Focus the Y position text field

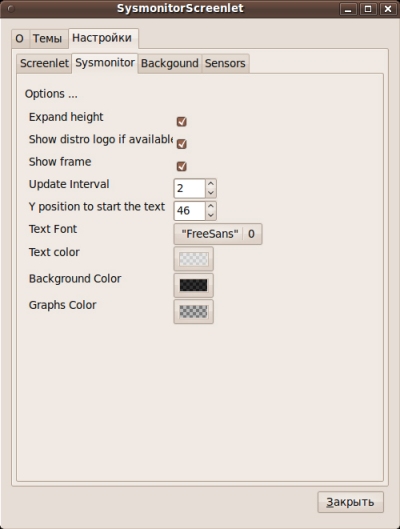190,211
